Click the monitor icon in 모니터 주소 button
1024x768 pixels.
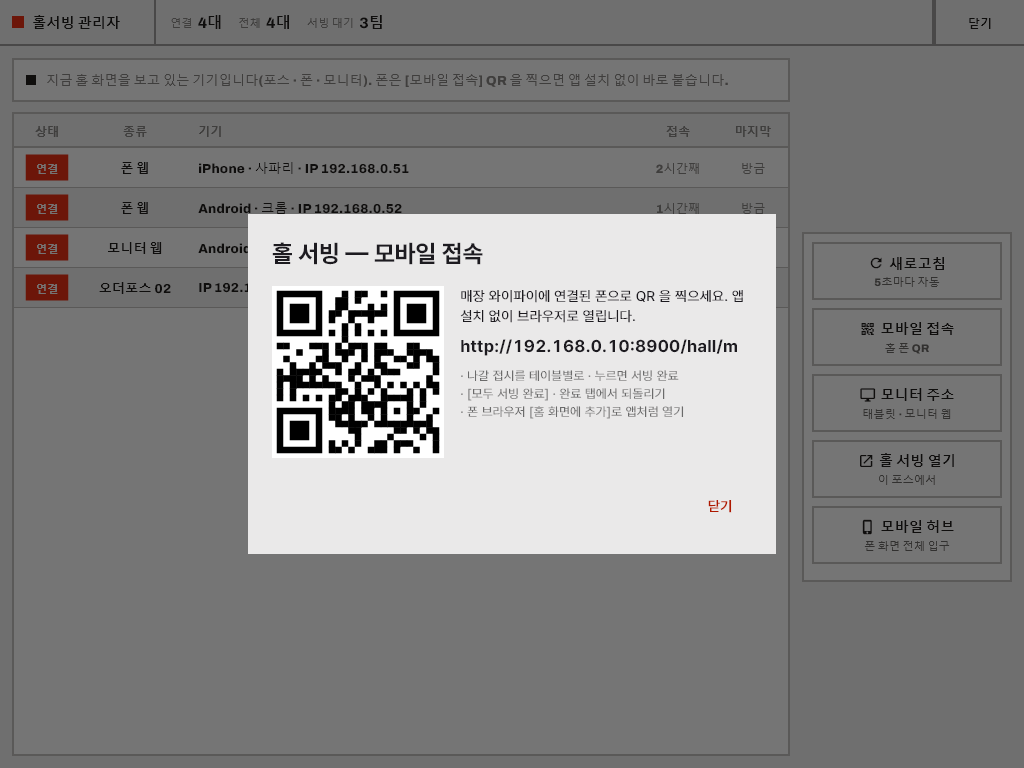point(867,395)
